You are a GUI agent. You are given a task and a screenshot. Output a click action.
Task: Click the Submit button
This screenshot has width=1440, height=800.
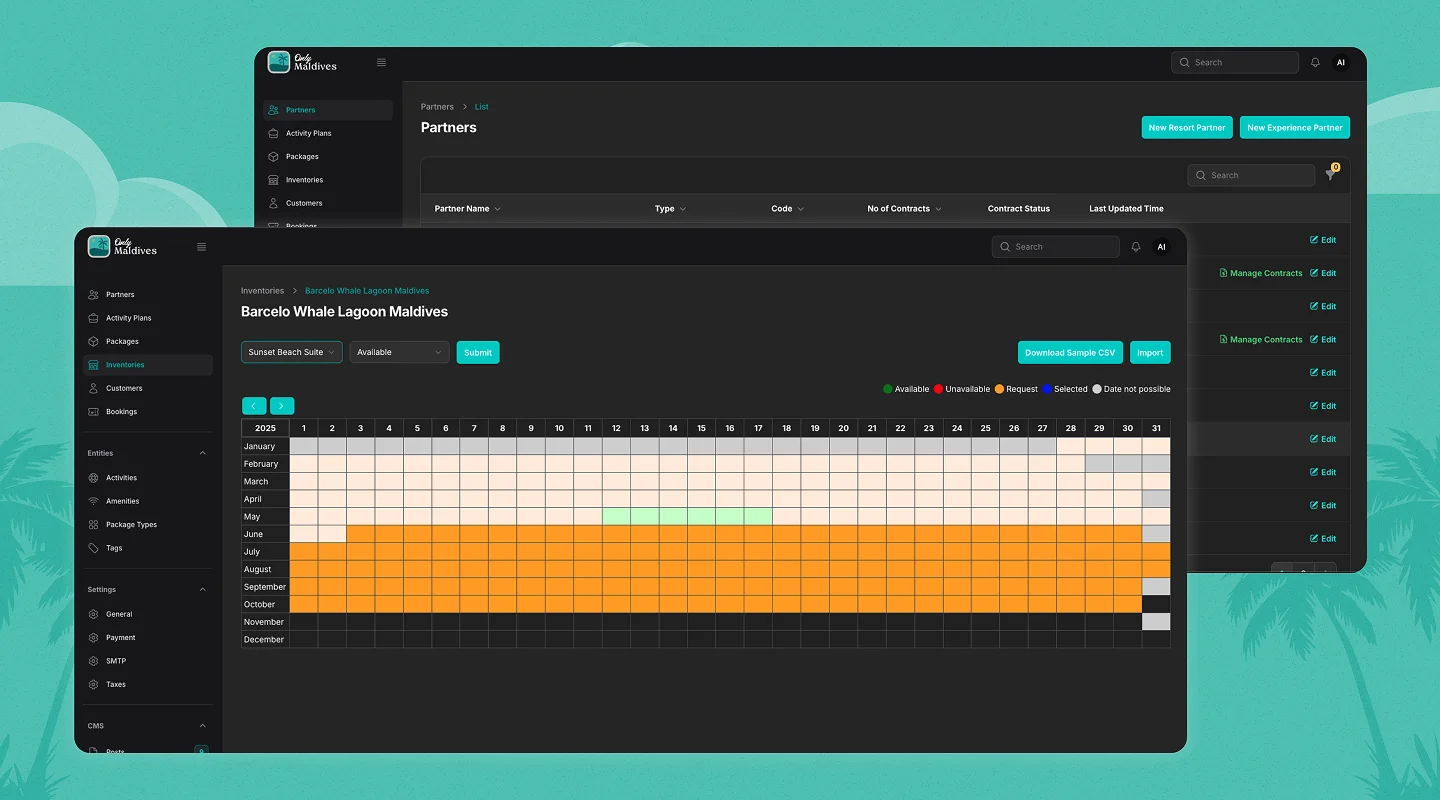478,352
